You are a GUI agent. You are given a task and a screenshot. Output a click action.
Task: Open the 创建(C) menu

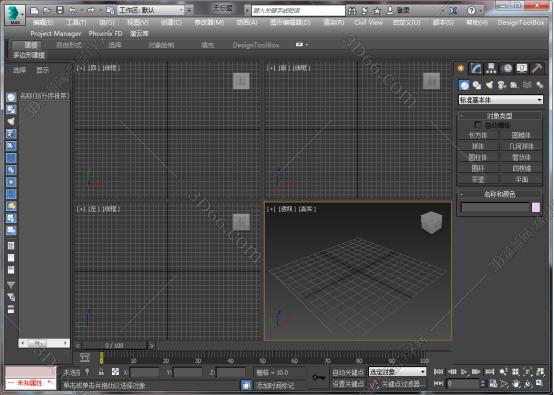171,23
